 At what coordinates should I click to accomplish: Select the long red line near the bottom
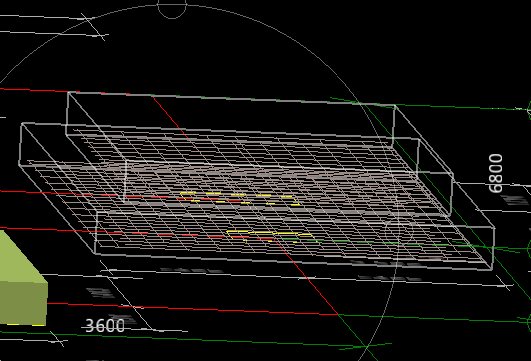[x=191, y=309]
